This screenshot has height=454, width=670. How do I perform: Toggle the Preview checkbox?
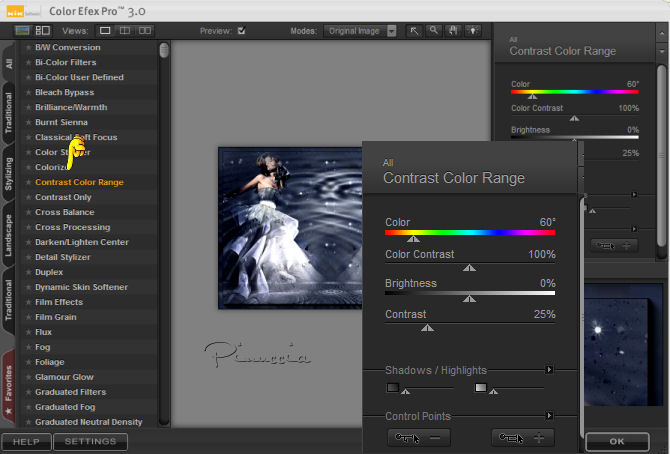coord(241,31)
